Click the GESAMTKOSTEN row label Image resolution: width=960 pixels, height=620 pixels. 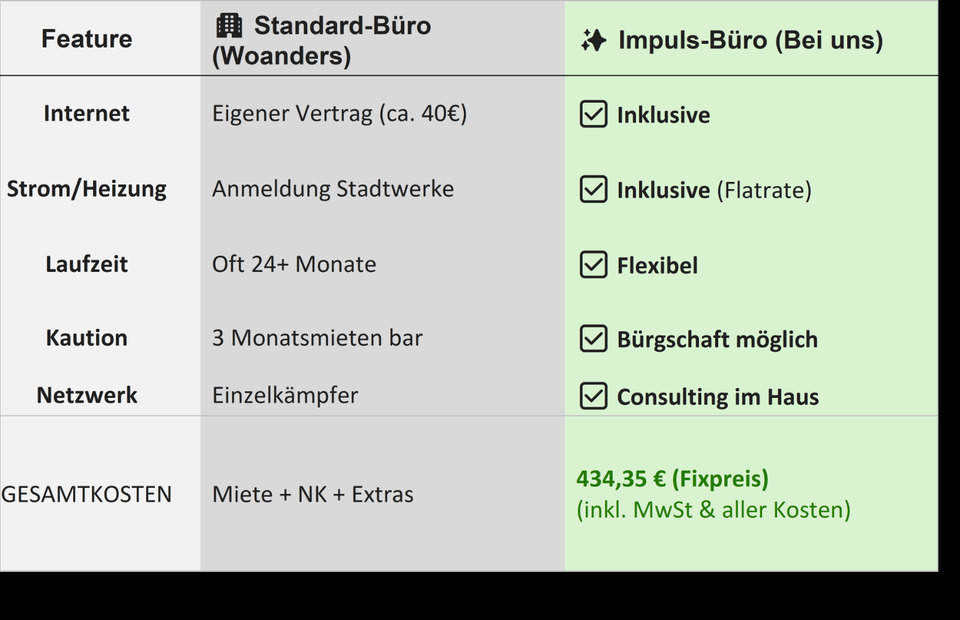(x=87, y=494)
